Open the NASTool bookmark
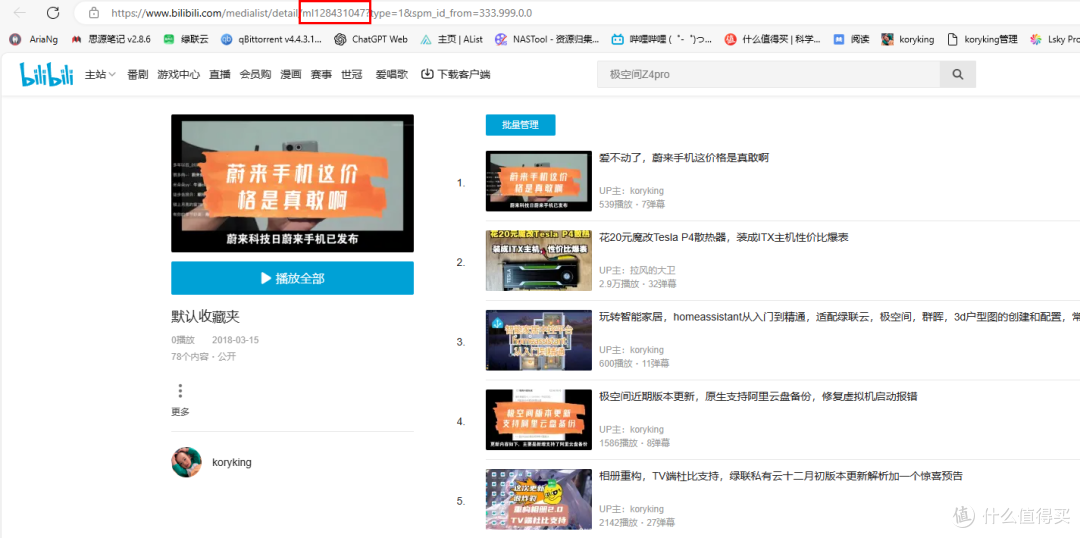Viewport: 1080px width, 538px height. click(547, 39)
